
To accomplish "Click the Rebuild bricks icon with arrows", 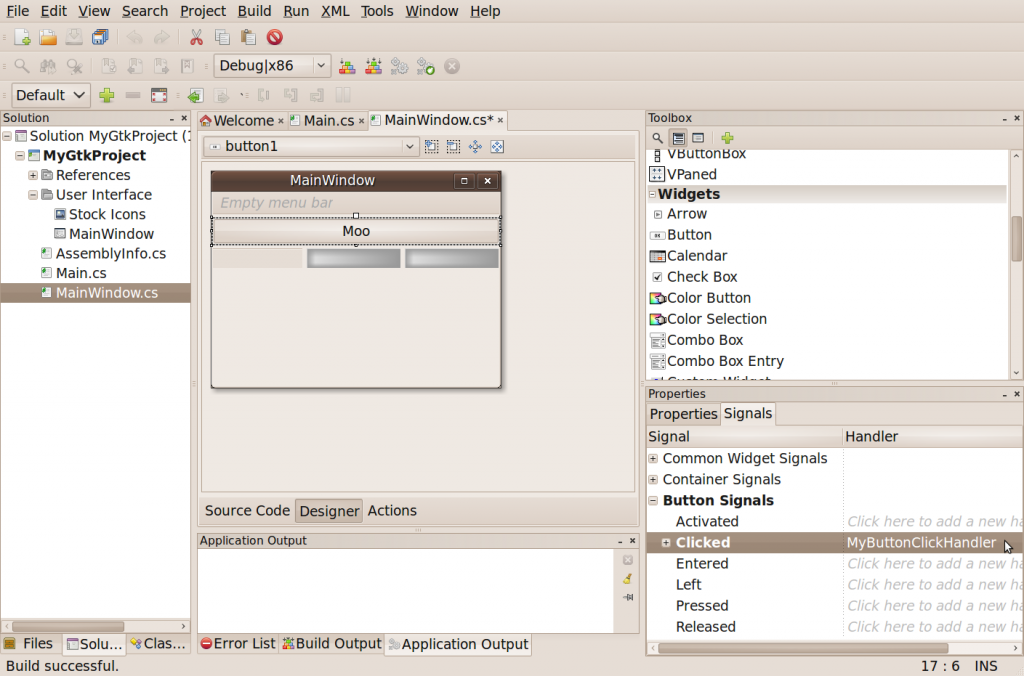I will [x=374, y=66].
